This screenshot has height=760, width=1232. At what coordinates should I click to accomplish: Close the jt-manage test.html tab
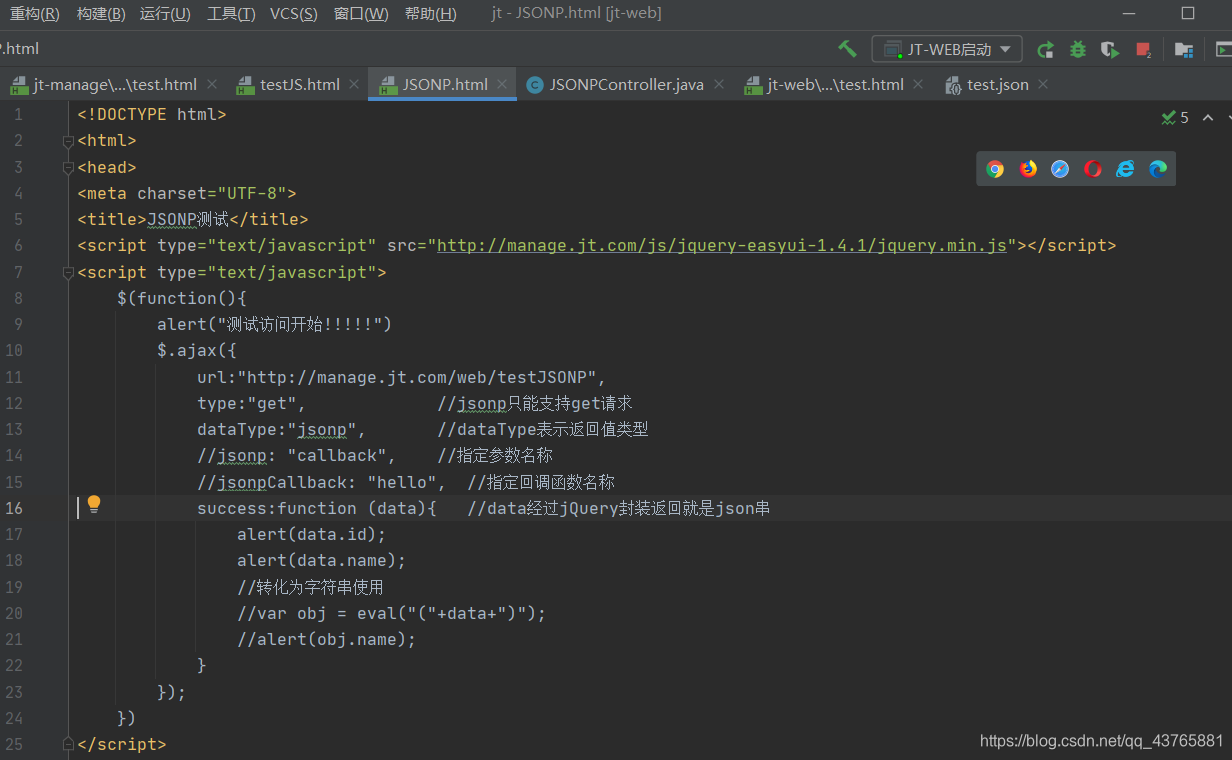(211, 85)
